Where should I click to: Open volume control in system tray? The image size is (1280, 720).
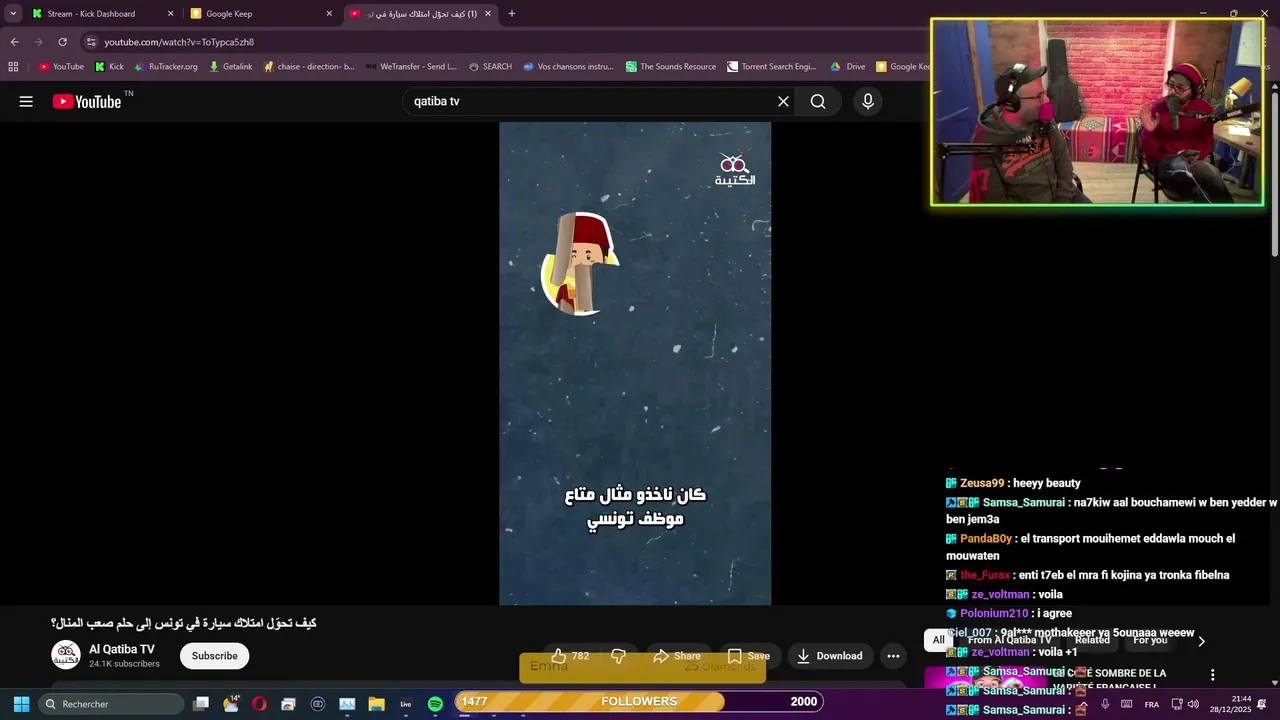click(x=1193, y=704)
